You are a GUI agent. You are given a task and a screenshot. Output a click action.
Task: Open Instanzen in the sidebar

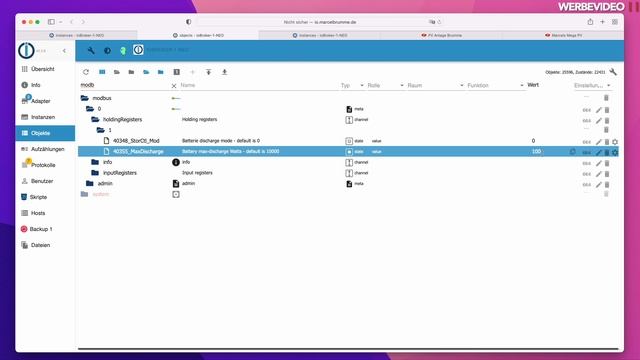click(45, 117)
